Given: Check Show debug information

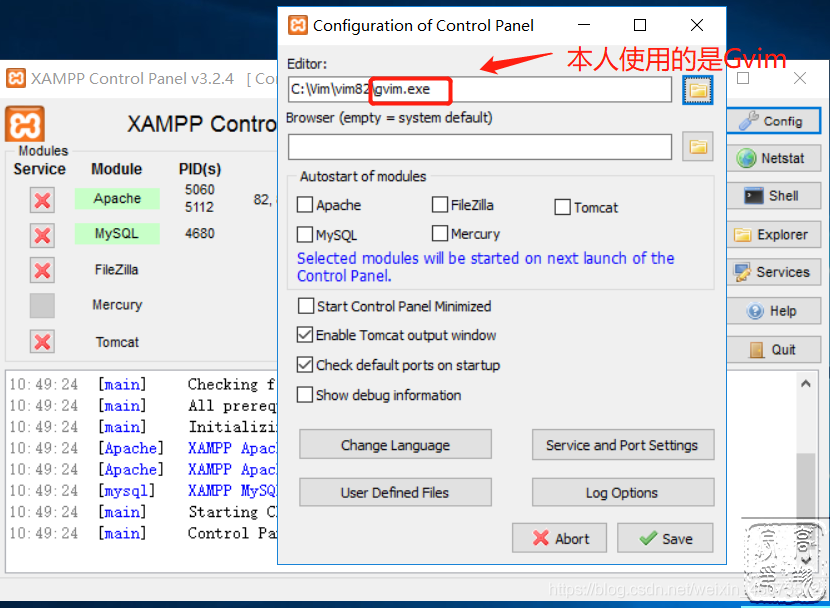Looking at the screenshot, I should pos(305,395).
